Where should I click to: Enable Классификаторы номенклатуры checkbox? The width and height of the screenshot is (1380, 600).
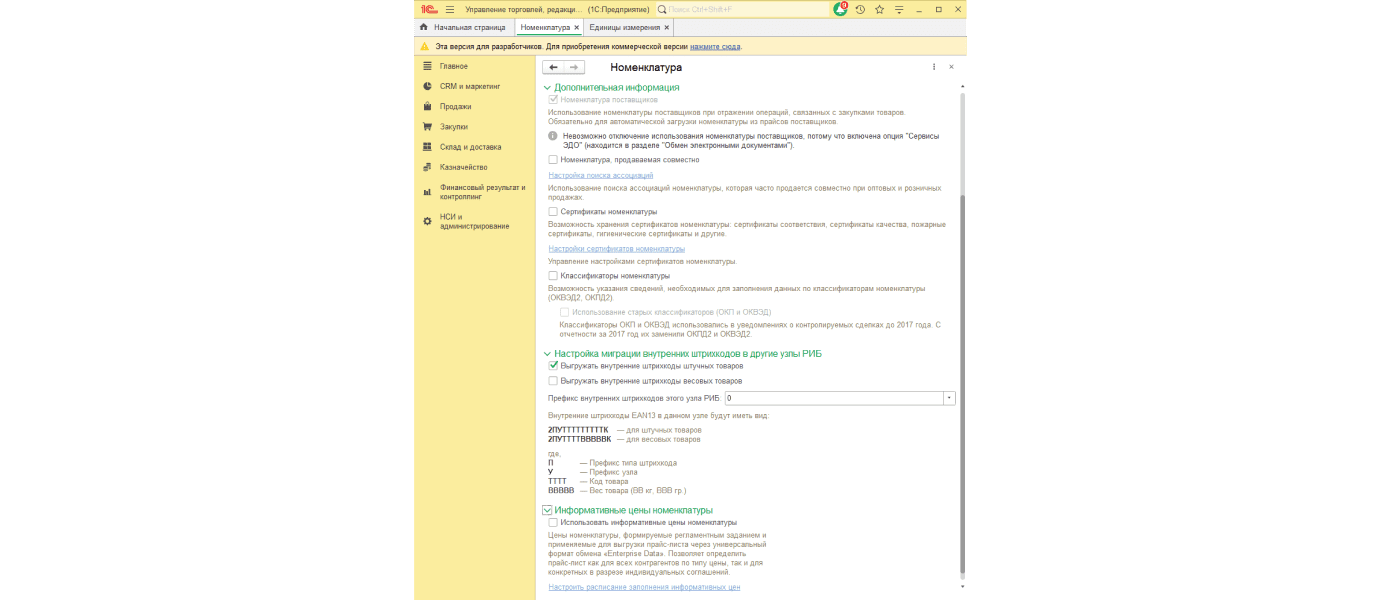click(553, 276)
